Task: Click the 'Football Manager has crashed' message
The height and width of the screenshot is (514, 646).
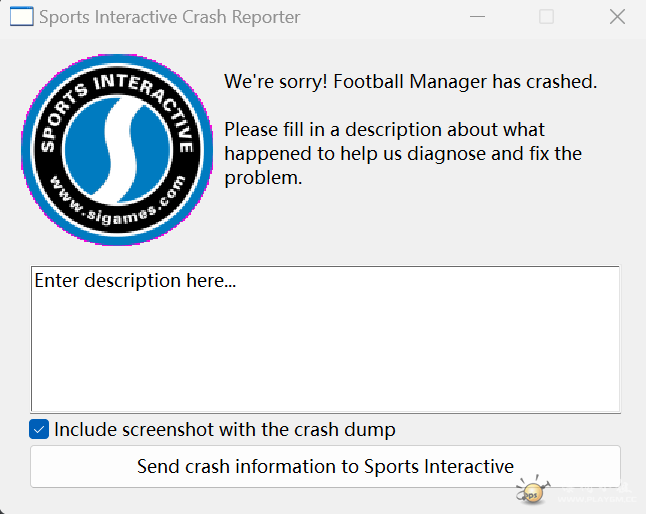Action: [410, 82]
